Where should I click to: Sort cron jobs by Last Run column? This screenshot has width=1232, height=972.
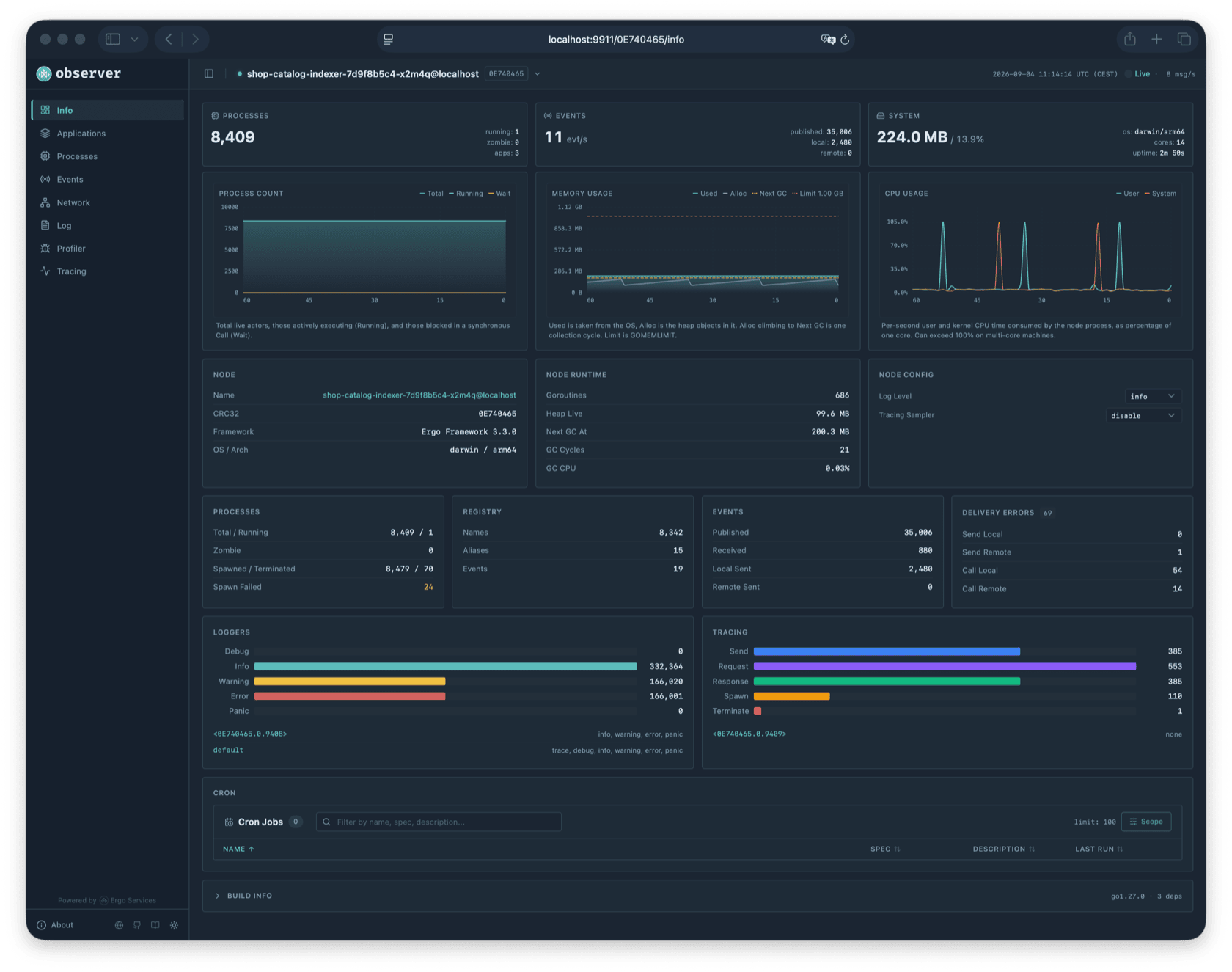1099,849
